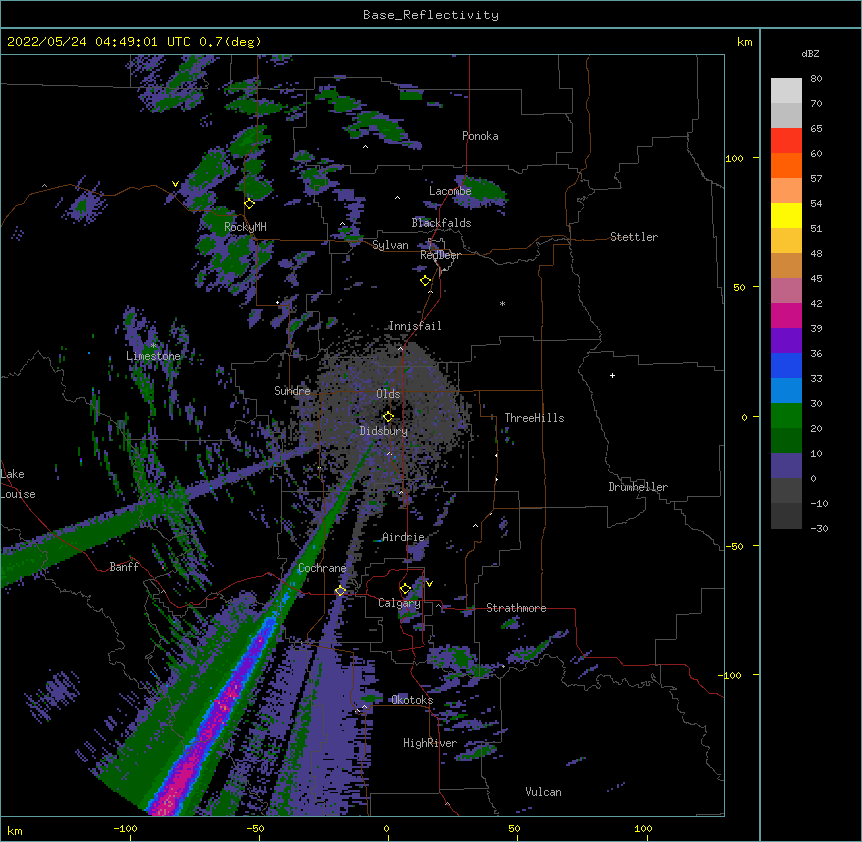This screenshot has width=862, height=842.
Task: Click the yellow diamond marker below Cochrane
Action: [340, 591]
